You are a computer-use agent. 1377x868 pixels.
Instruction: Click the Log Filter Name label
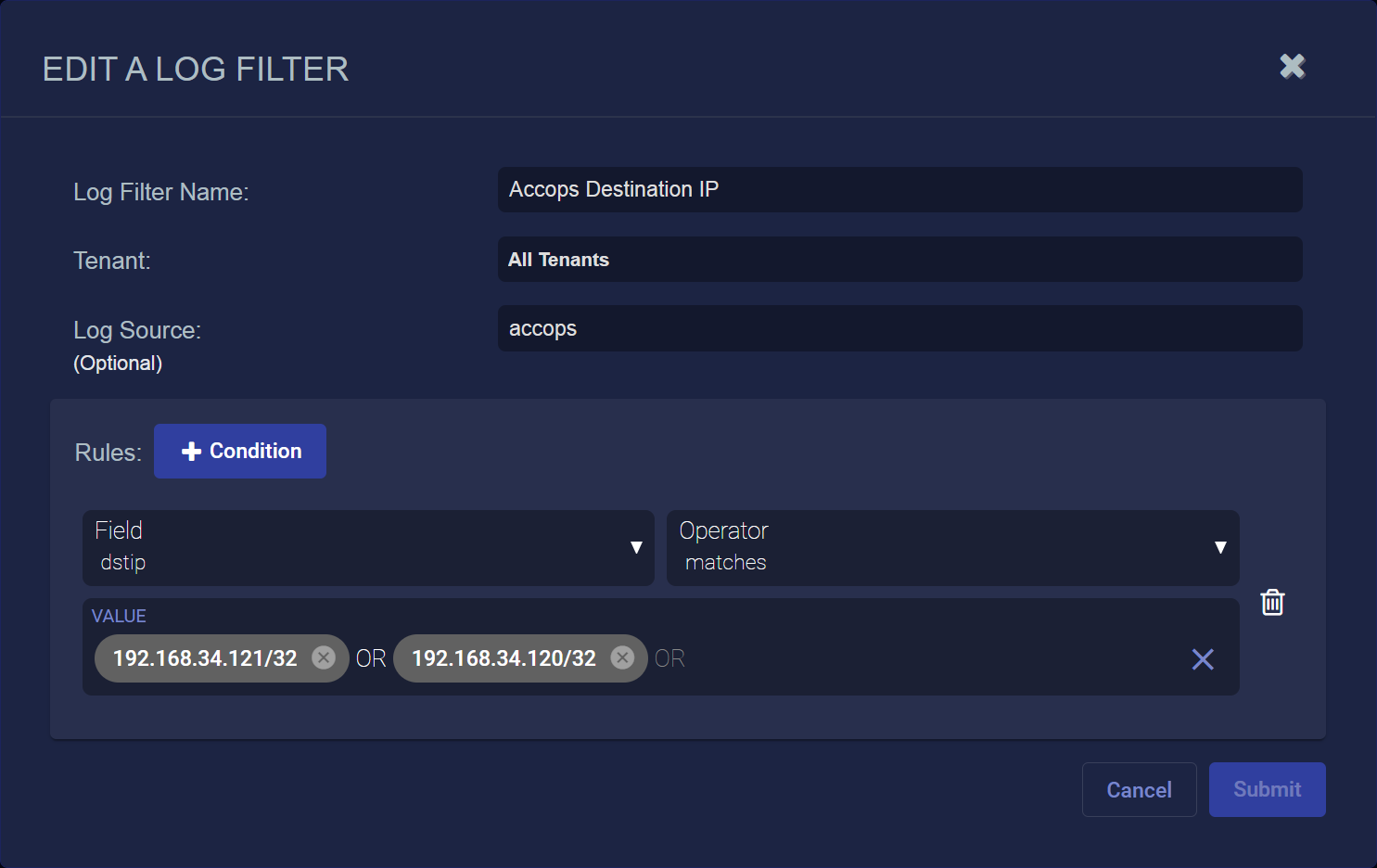pos(161,192)
